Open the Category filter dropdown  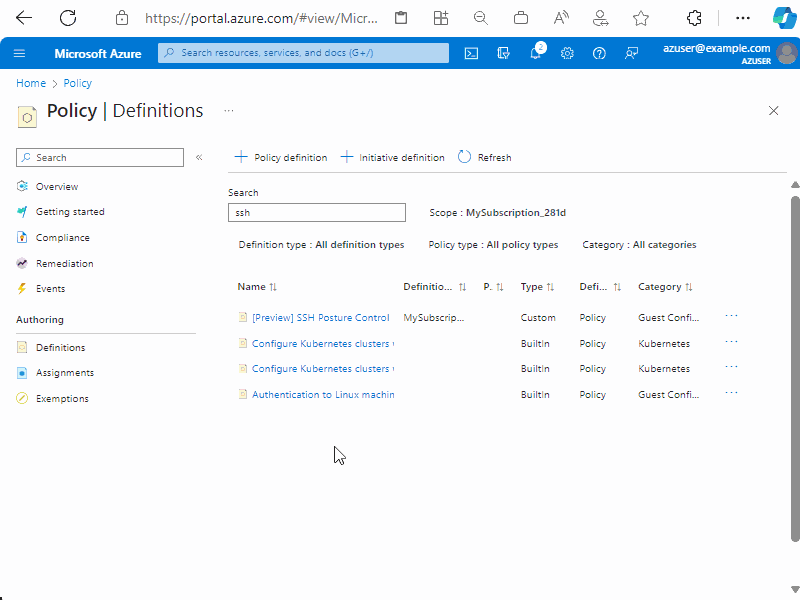click(639, 245)
